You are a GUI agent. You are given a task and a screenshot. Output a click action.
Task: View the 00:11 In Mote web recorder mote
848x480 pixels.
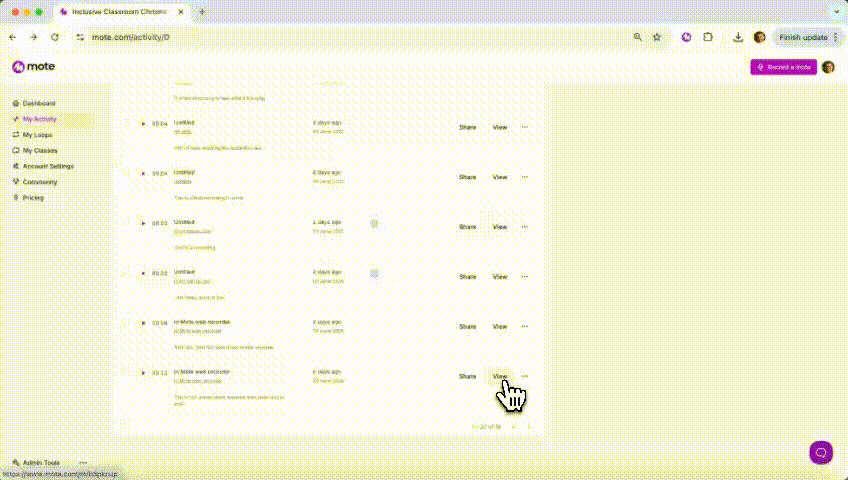click(500, 376)
